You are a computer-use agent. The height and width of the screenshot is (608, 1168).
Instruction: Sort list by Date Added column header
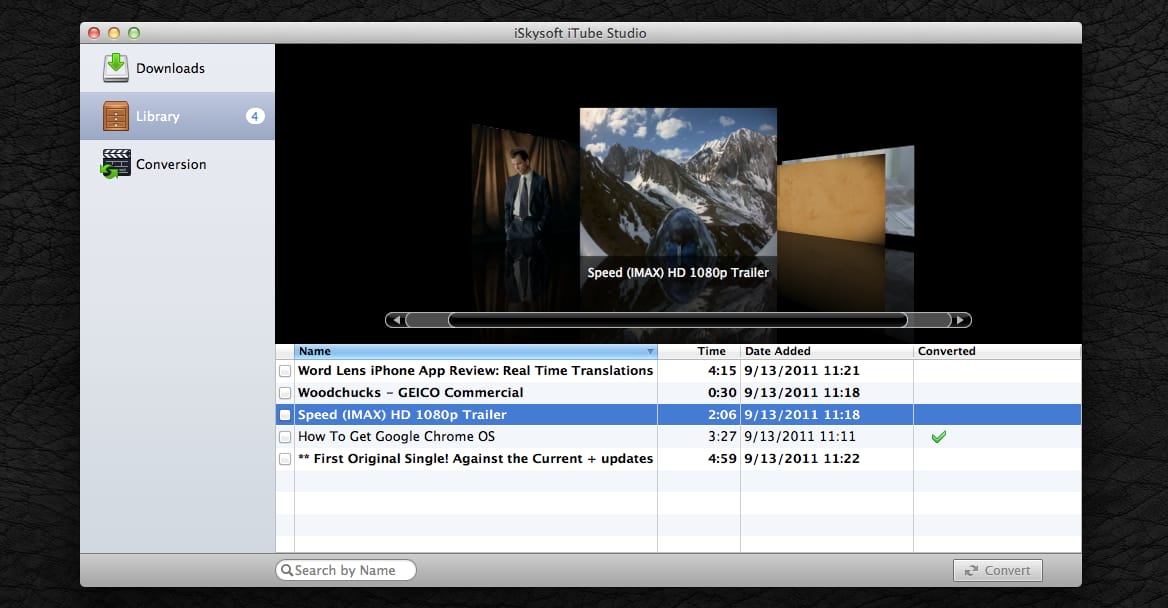[827, 351]
